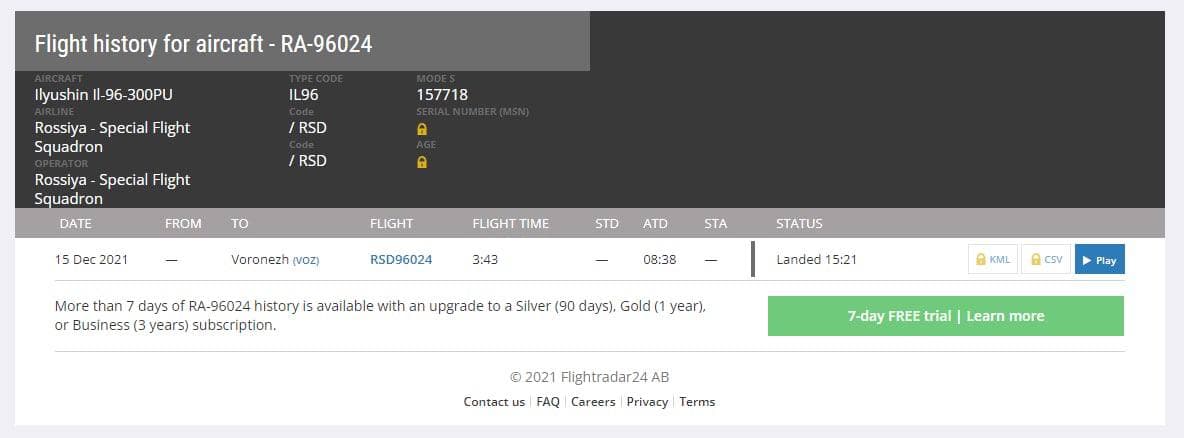Visit the Careers link in footer
Viewport: 1184px width, 438px height.
point(593,402)
